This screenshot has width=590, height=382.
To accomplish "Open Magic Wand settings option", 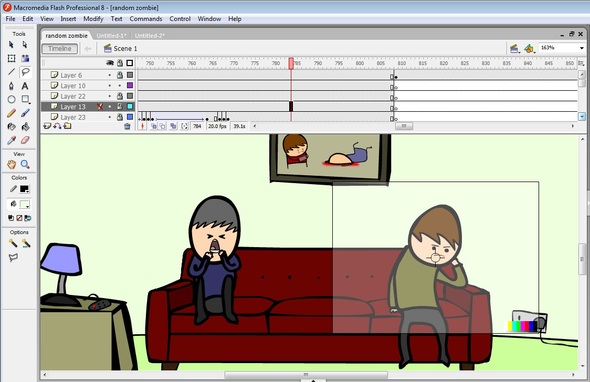I will click(x=26, y=244).
